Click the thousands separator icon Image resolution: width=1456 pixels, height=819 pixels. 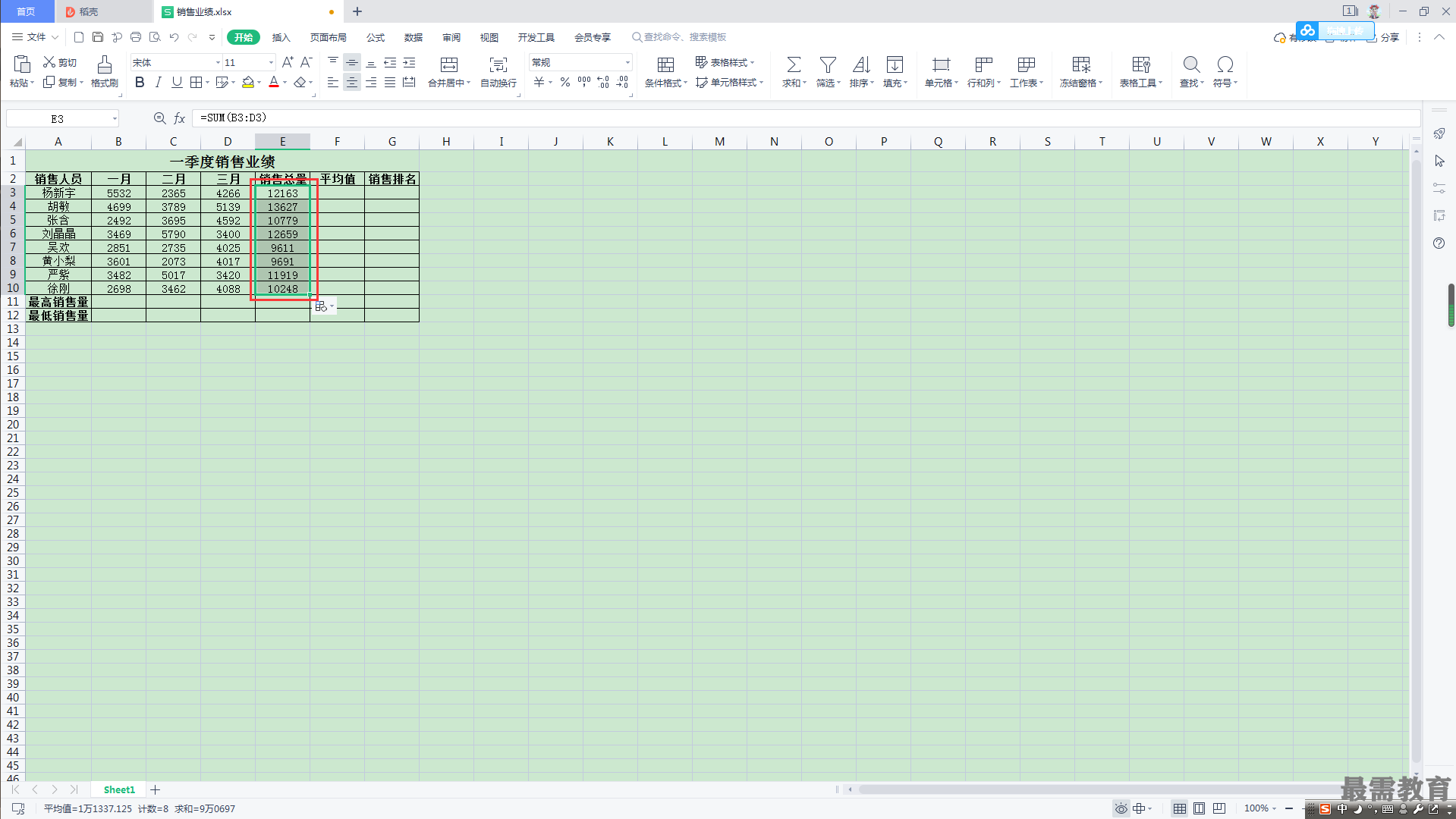tap(584, 82)
